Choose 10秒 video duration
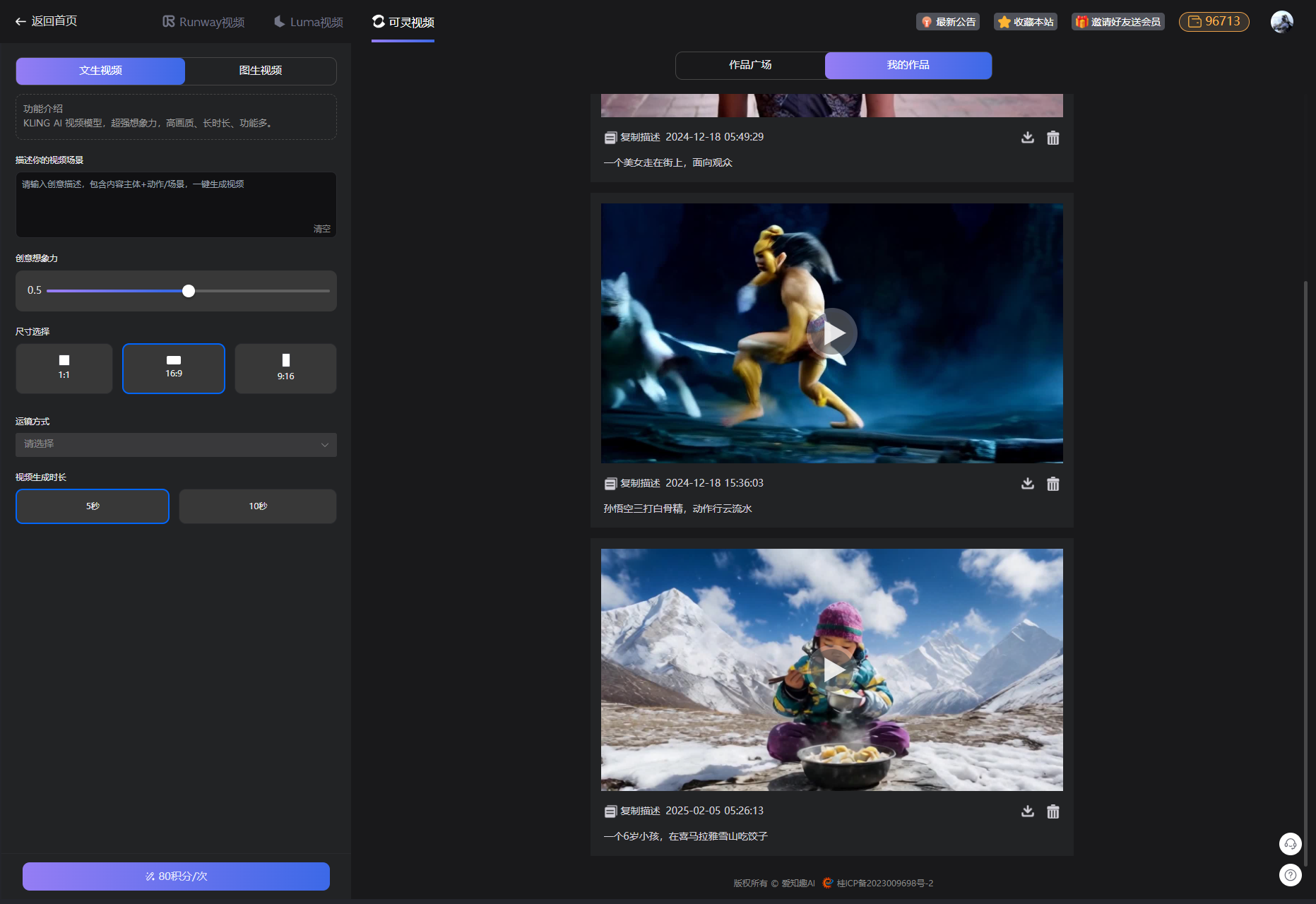The width and height of the screenshot is (1316, 904). pyautogui.click(x=258, y=506)
